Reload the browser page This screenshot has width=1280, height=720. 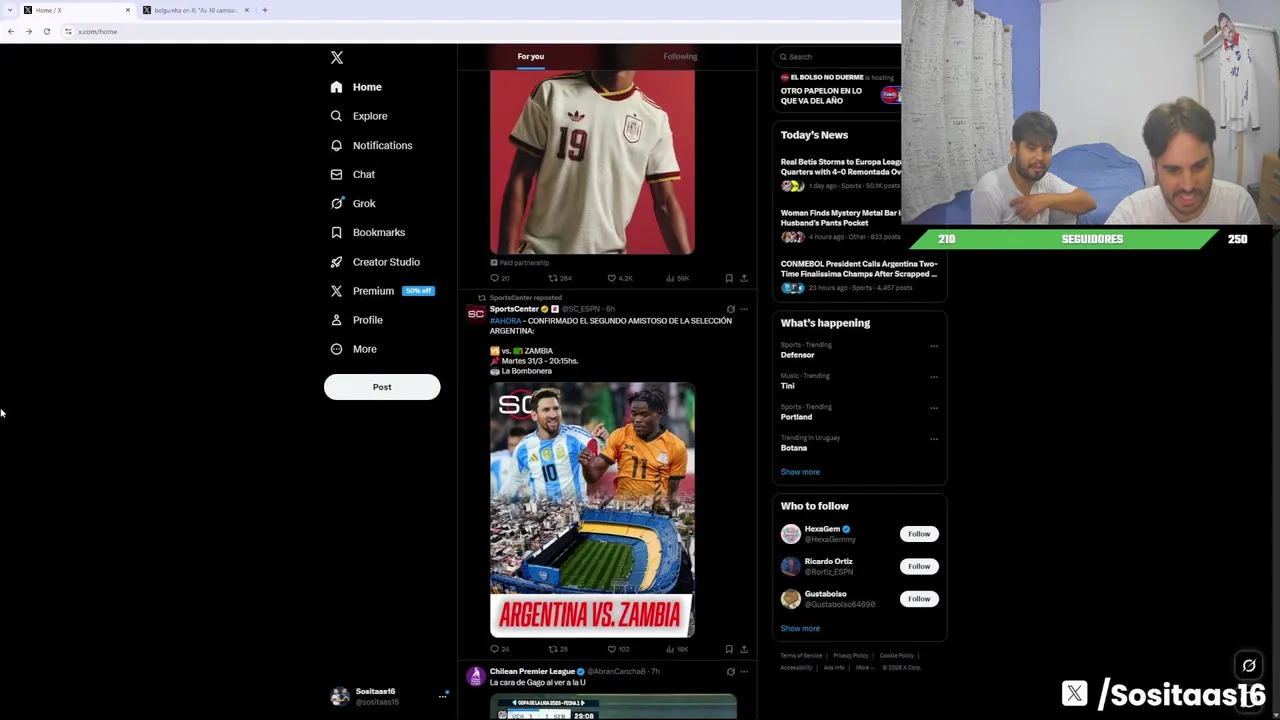tap(47, 32)
